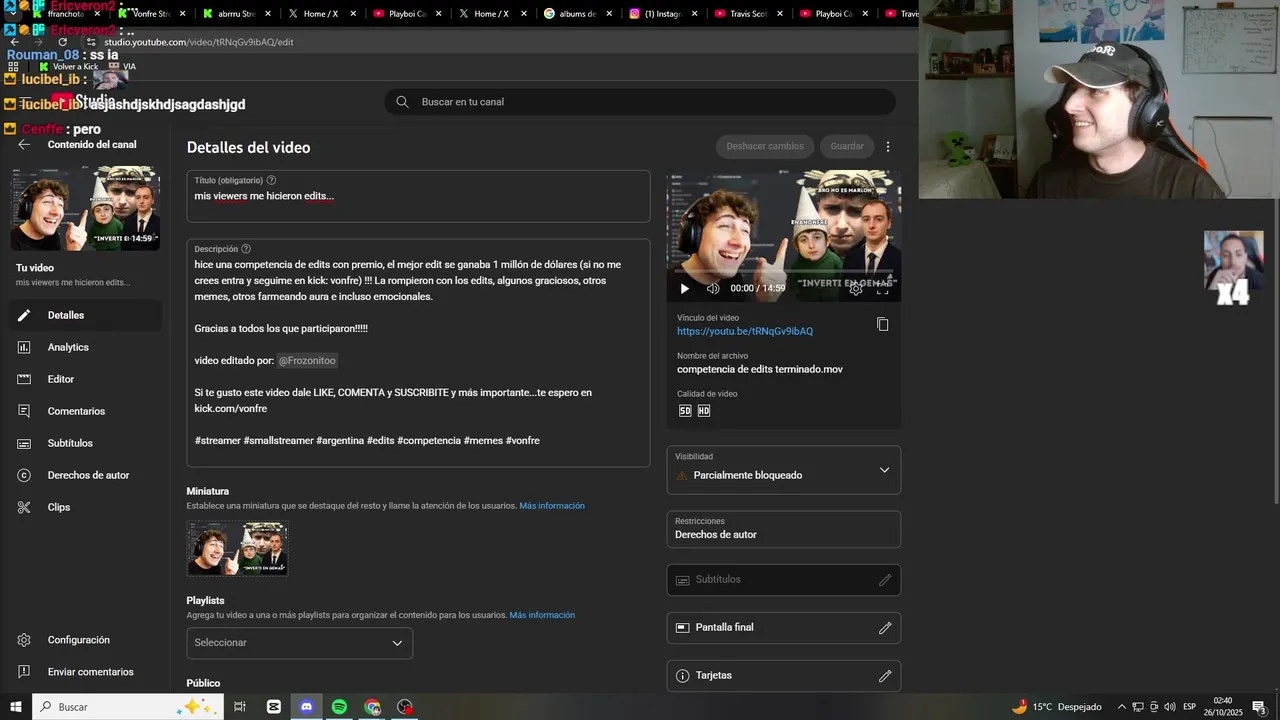Click the warning icon beside Parcialmente bloqueado
Screen dimensions: 1280x720
tap(682, 476)
